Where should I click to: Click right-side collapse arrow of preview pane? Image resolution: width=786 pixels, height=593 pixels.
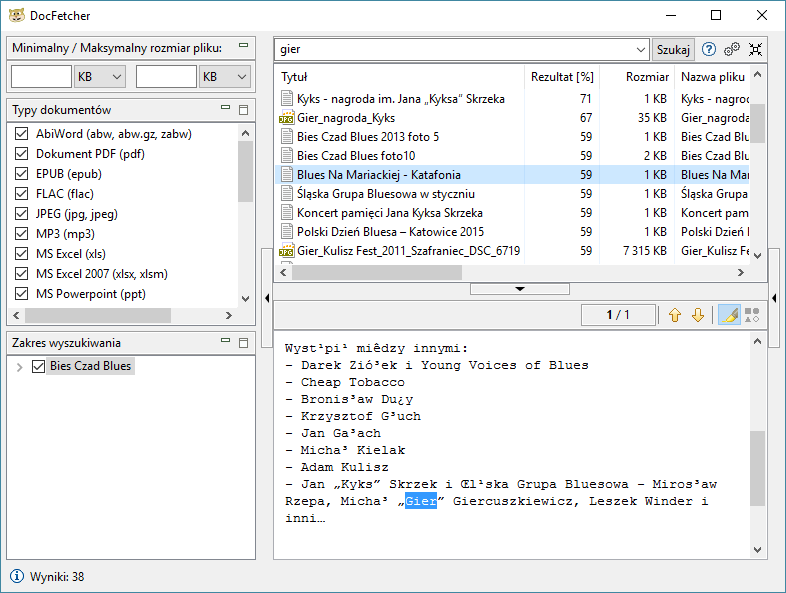(774, 298)
